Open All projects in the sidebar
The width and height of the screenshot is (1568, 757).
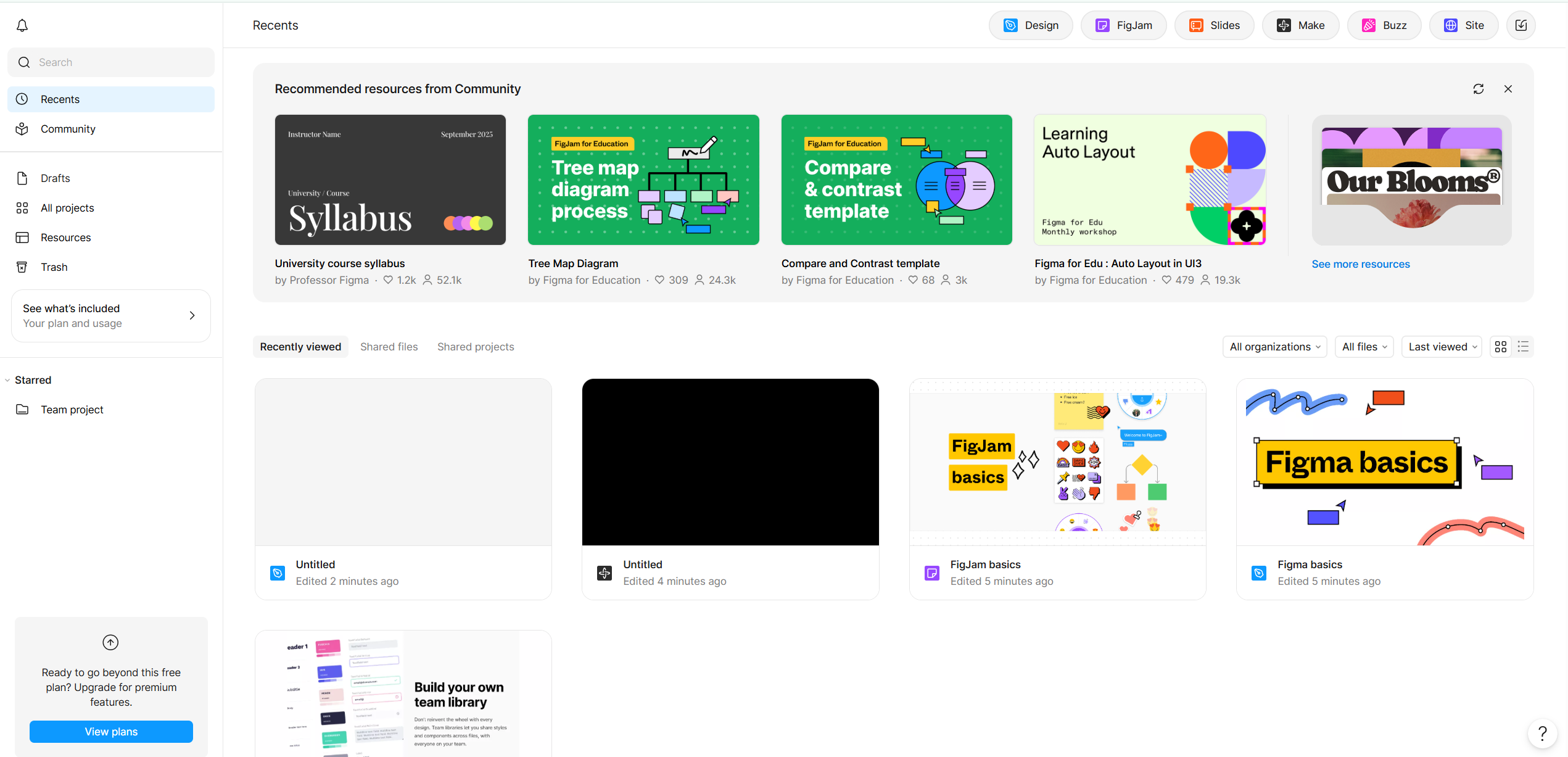pyautogui.click(x=111, y=208)
